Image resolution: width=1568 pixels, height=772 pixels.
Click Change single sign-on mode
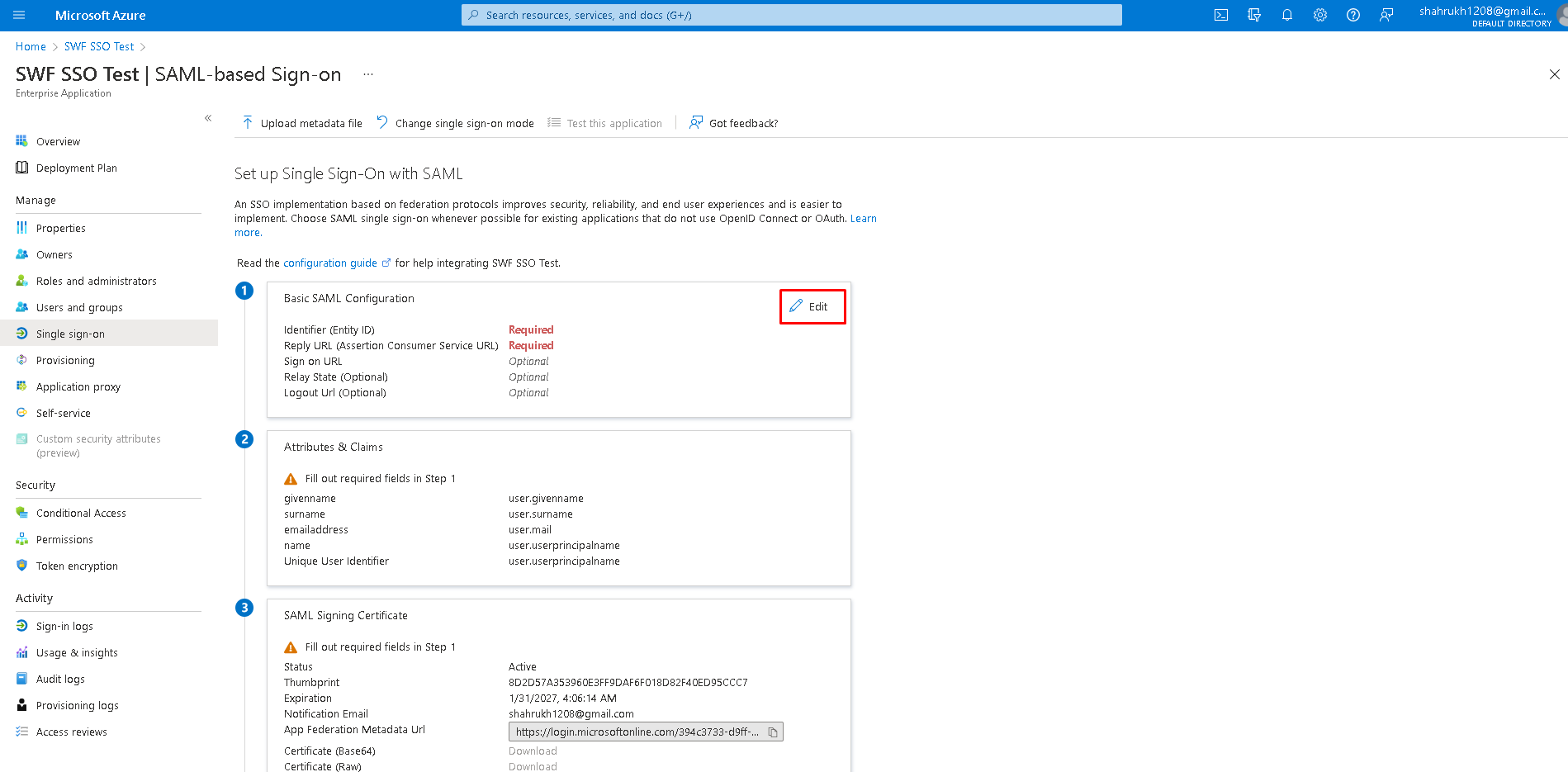[x=456, y=123]
